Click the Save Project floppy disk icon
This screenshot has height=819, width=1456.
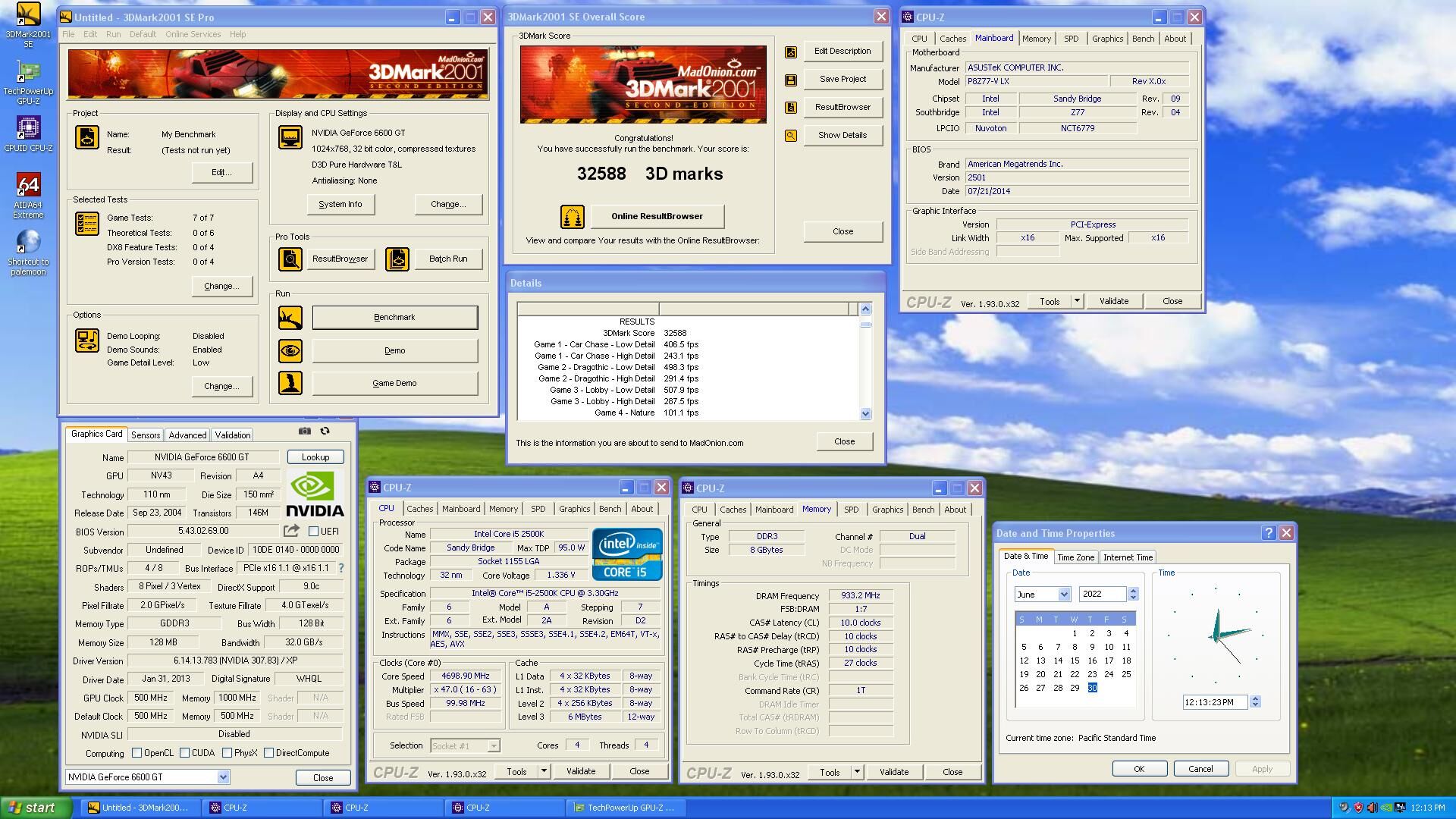coord(791,80)
